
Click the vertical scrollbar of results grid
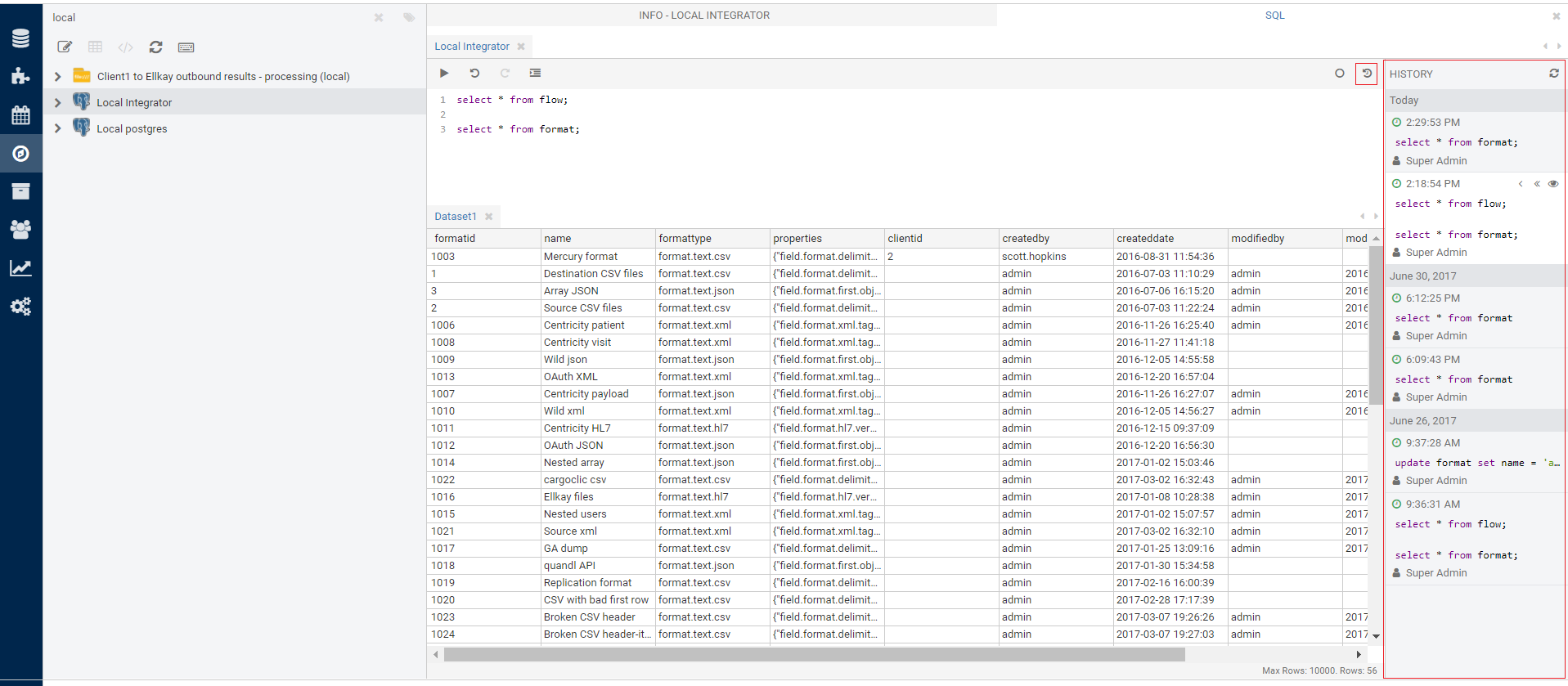[1376, 325]
